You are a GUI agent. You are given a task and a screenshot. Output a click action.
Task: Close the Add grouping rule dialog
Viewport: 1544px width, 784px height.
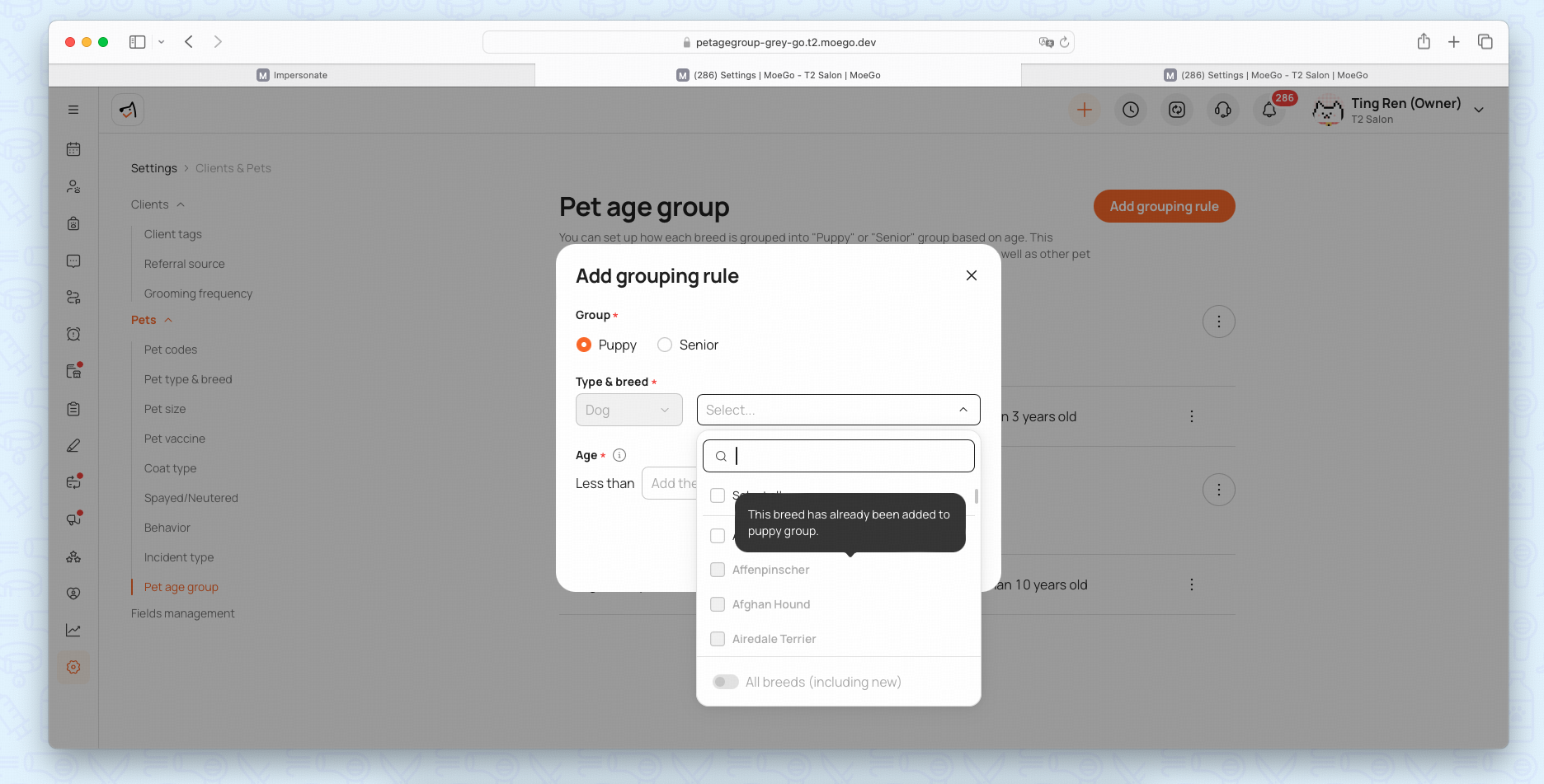point(972,275)
